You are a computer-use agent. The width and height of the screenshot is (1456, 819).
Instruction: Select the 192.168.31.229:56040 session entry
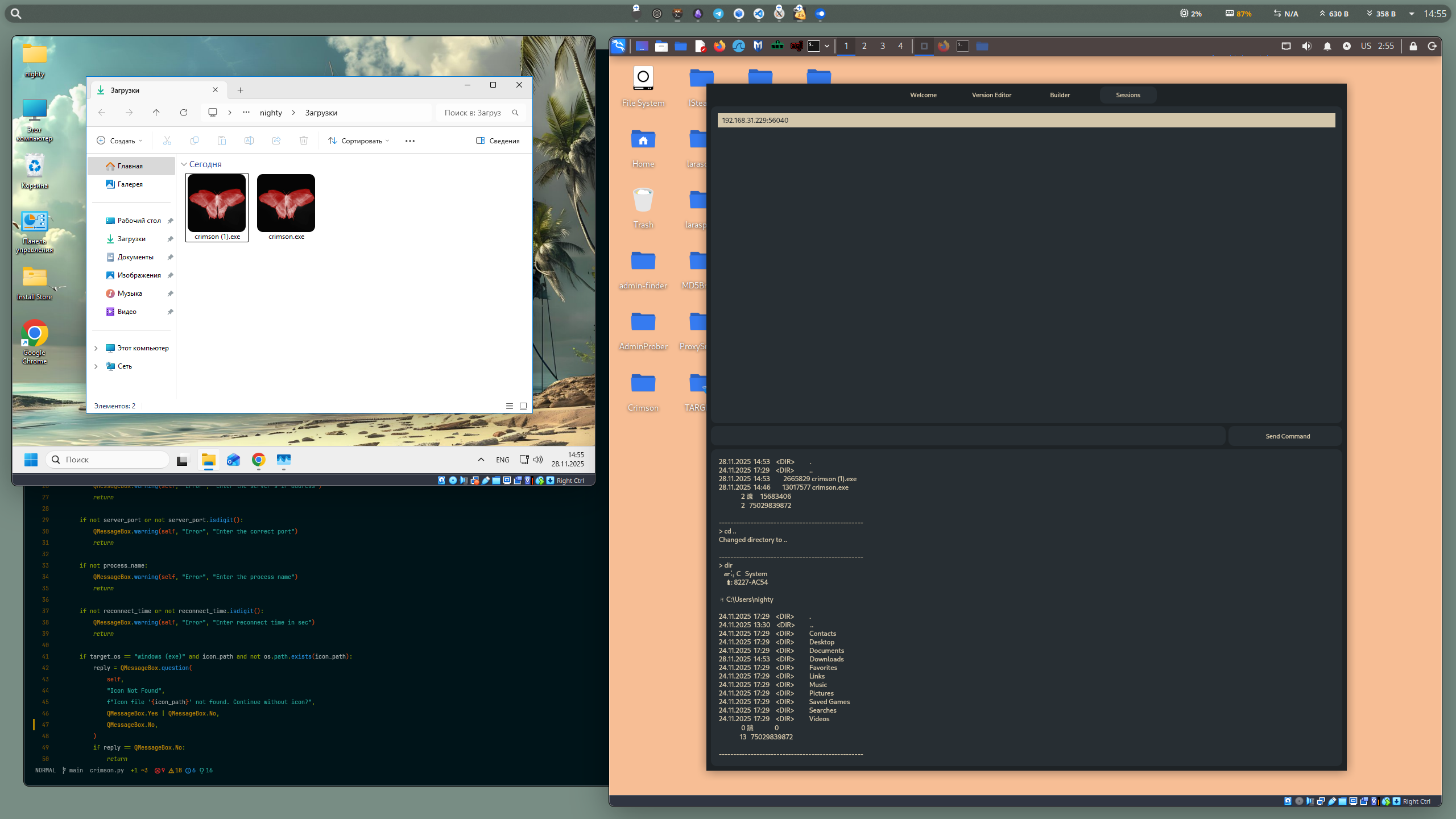(x=1026, y=120)
